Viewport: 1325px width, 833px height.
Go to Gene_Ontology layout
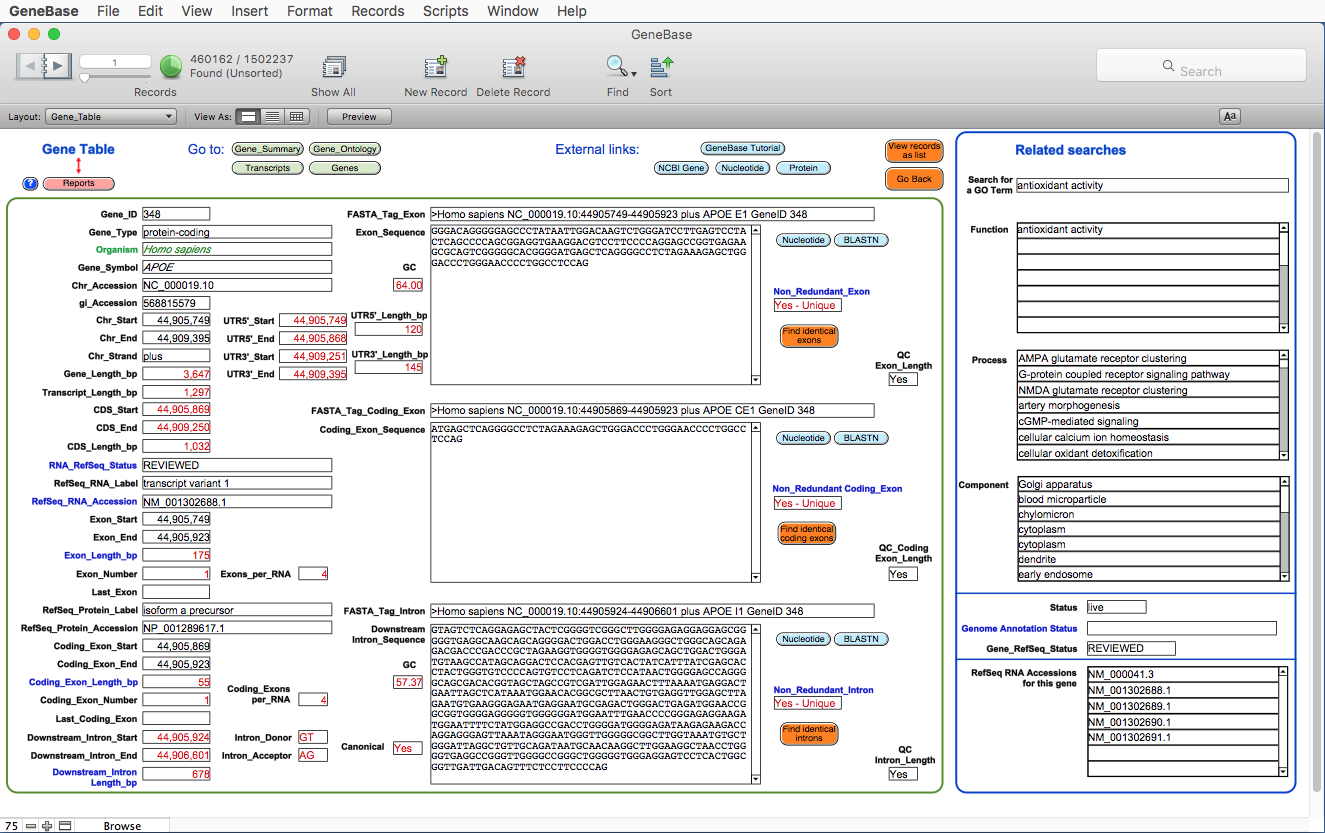click(x=345, y=149)
